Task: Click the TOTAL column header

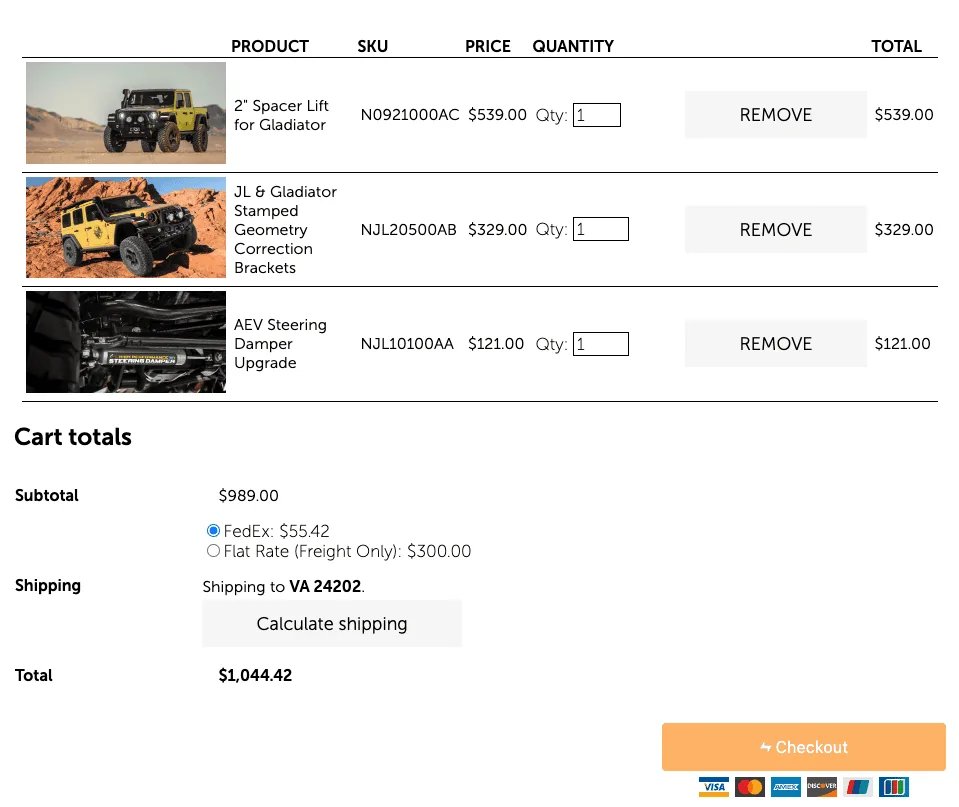Action: (x=896, y=46)
